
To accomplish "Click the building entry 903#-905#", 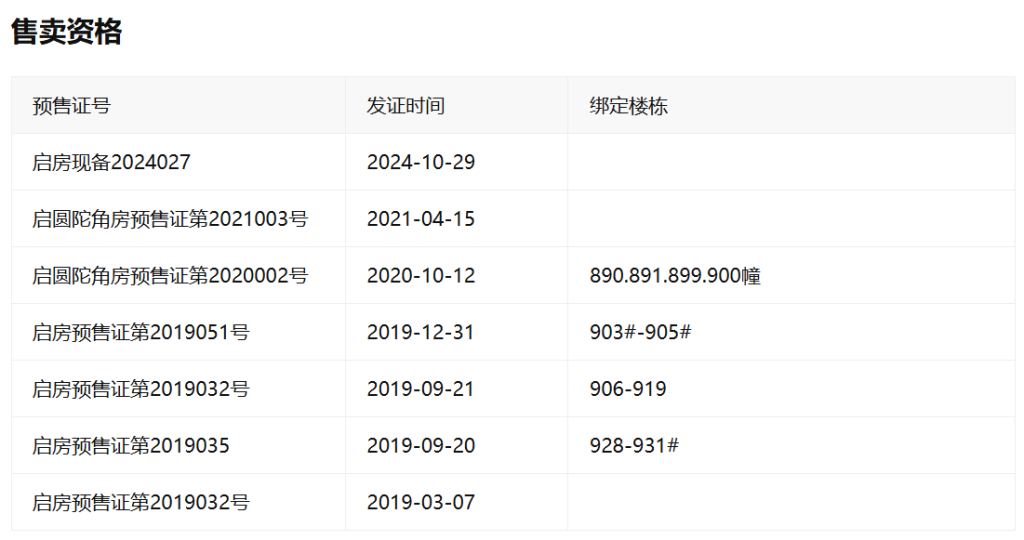I will (x=640, y=332).
